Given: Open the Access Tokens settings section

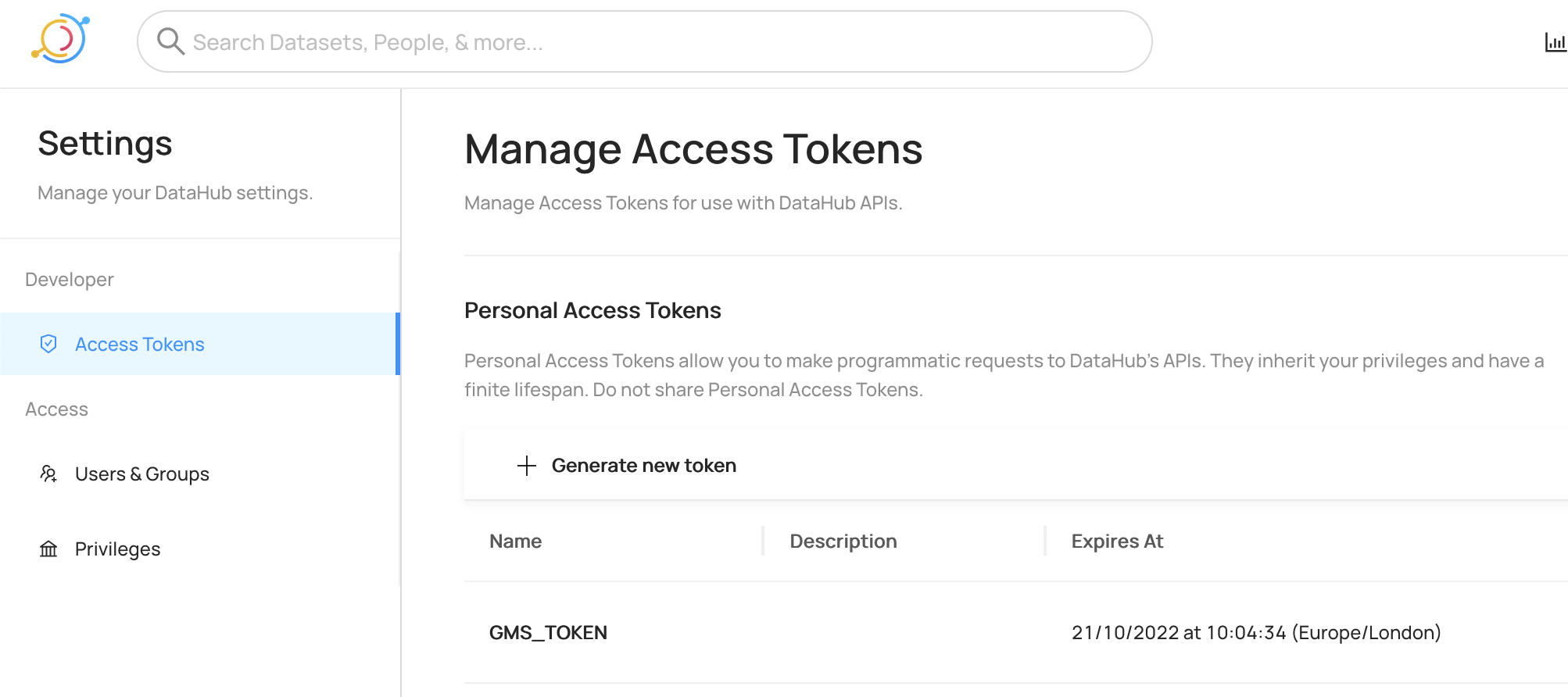Looking at the screenshot, I should click(139, 345).
